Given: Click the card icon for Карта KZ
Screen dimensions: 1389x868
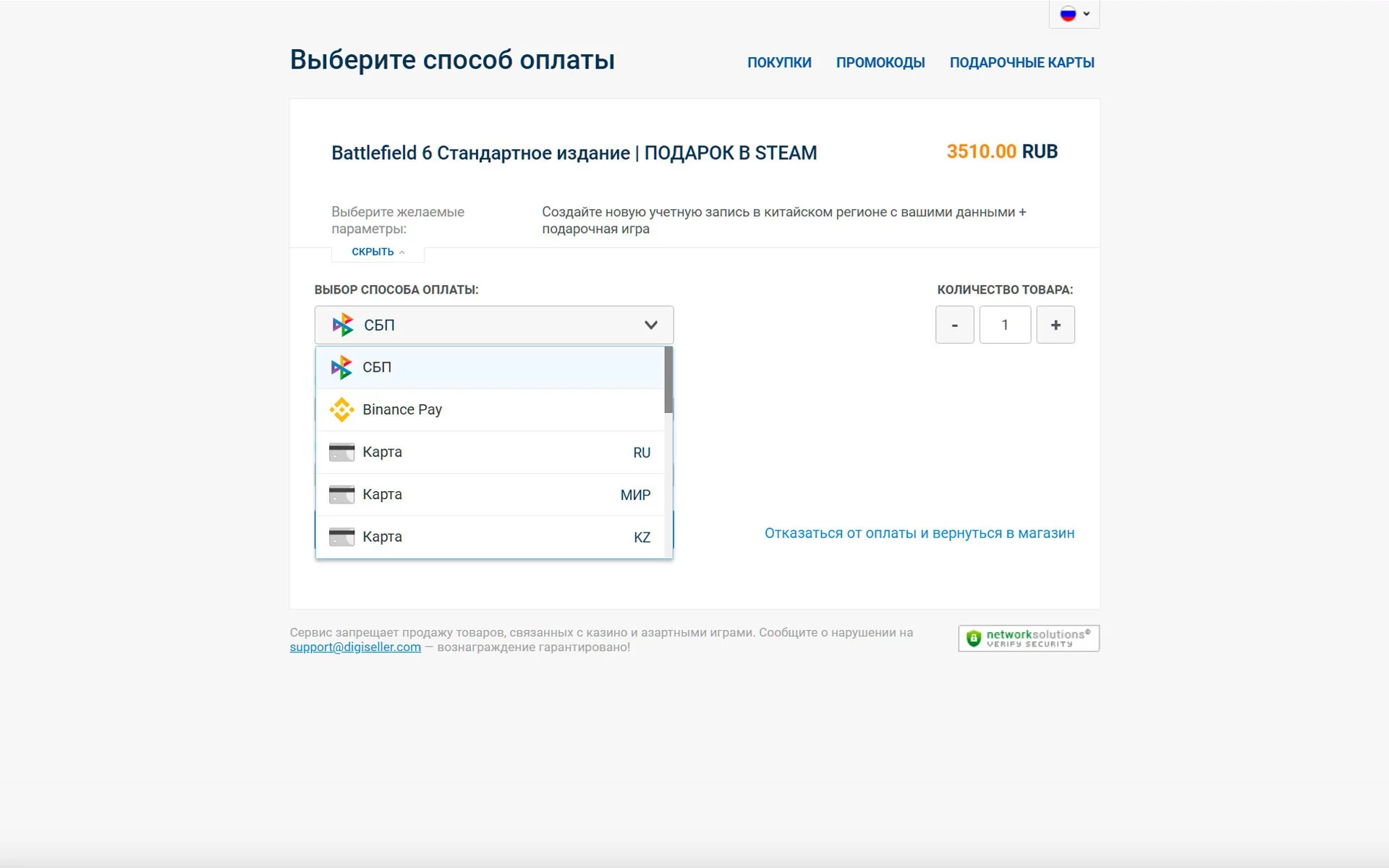Looking at the screenshot, I should (x=341, y=537).
